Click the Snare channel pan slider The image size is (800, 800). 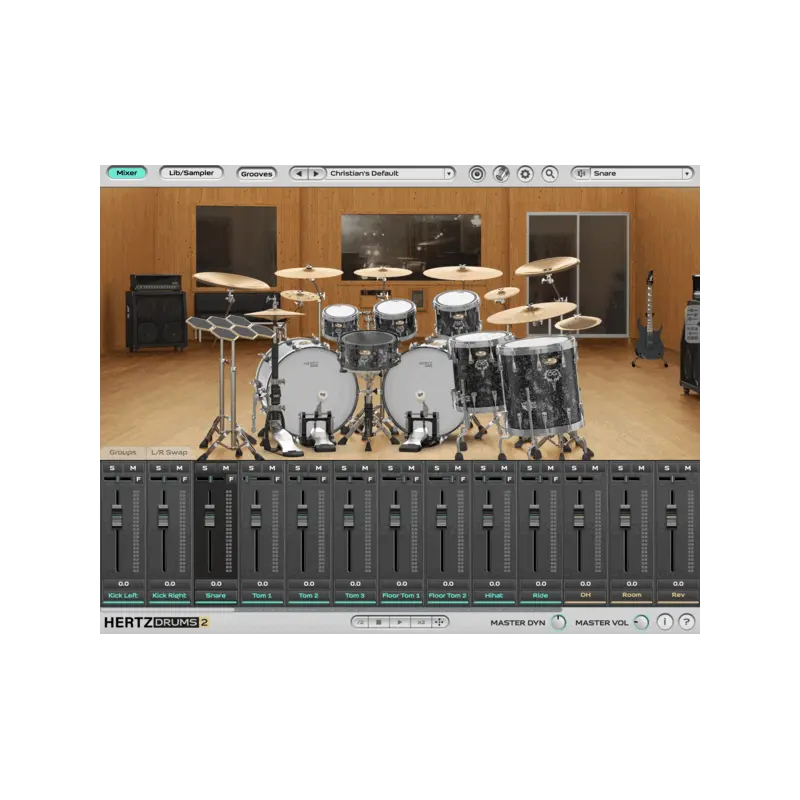211,479
